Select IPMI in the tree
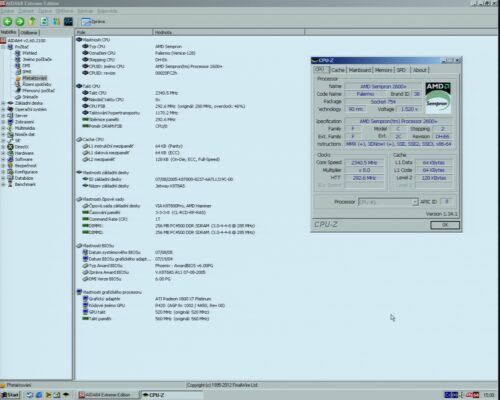 [27, 72]
